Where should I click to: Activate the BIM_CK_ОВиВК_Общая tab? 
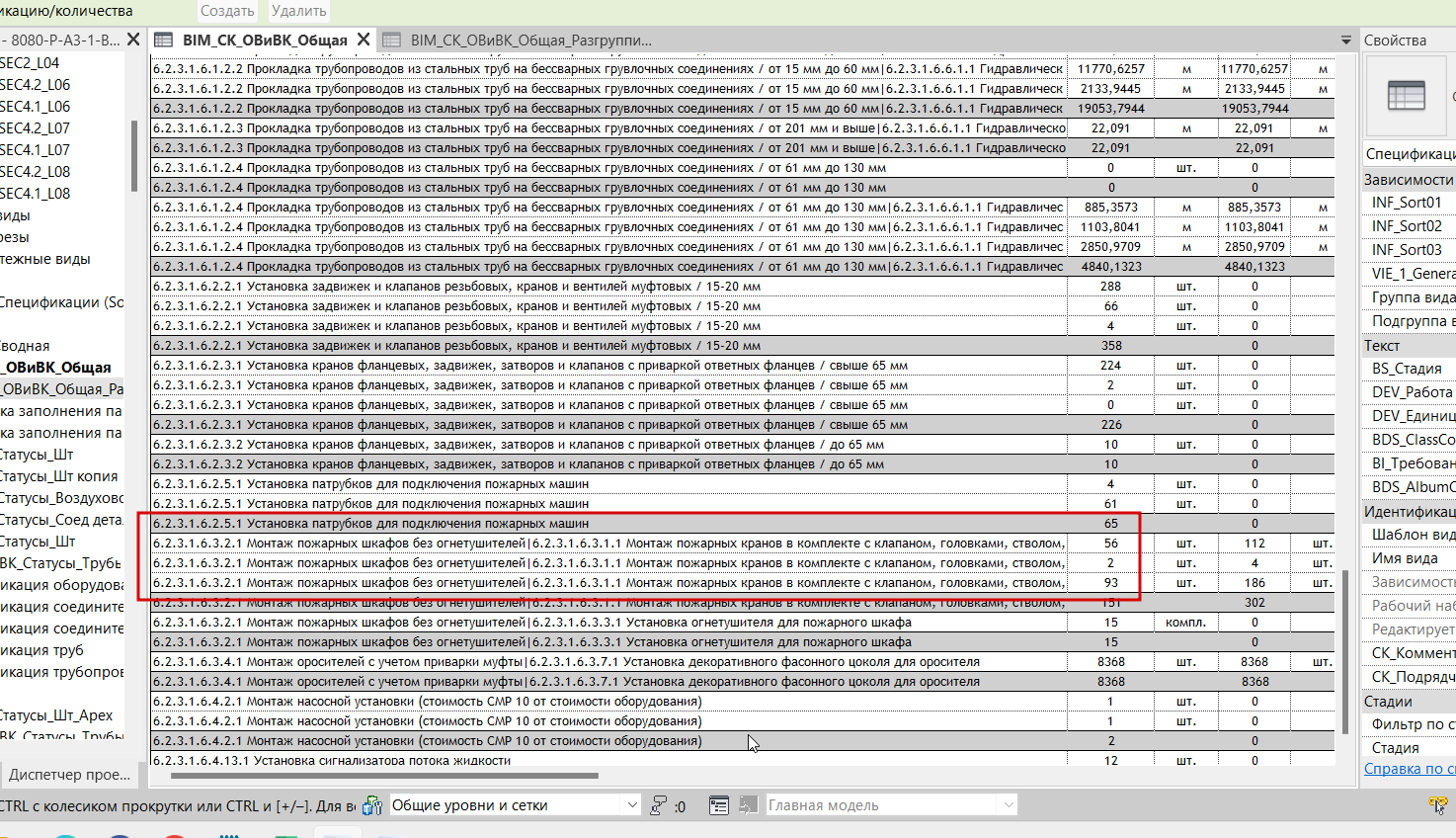[265, 41]
